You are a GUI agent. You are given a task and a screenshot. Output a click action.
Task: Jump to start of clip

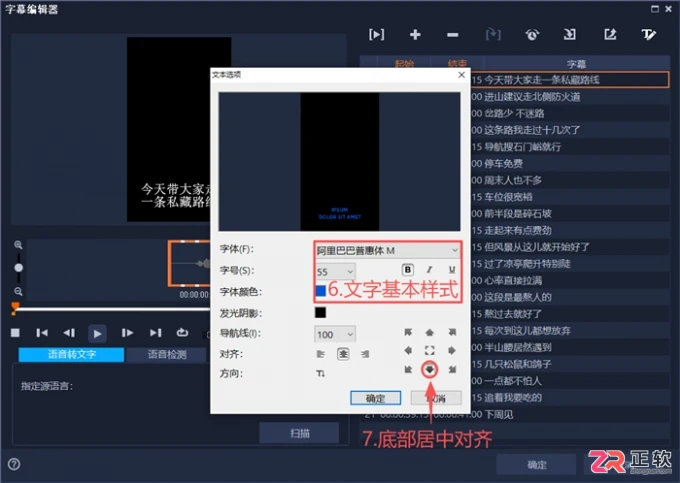pyautogui.click(x=42, y=333)
